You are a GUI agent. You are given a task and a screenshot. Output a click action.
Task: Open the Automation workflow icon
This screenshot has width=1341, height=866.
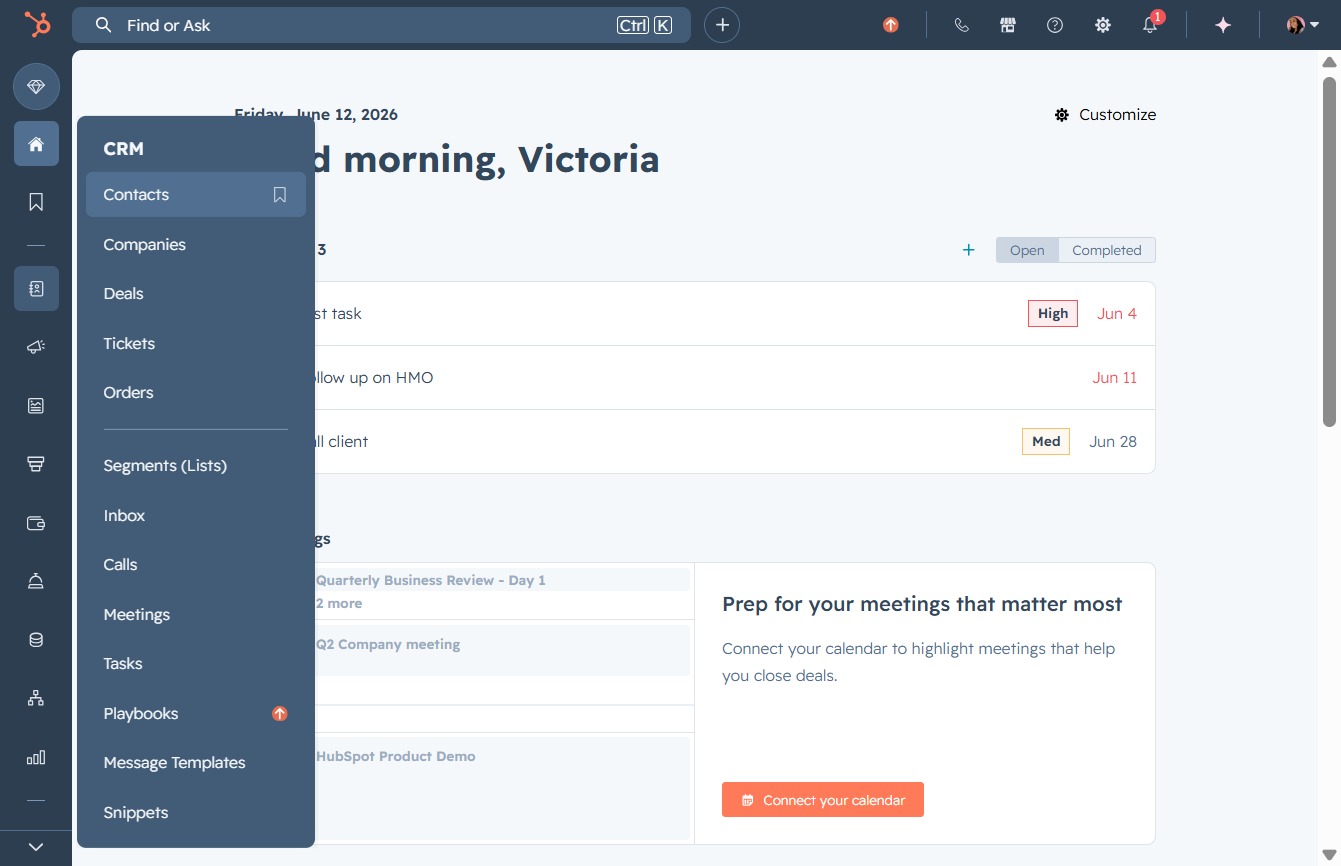click(x=36, y=698)
